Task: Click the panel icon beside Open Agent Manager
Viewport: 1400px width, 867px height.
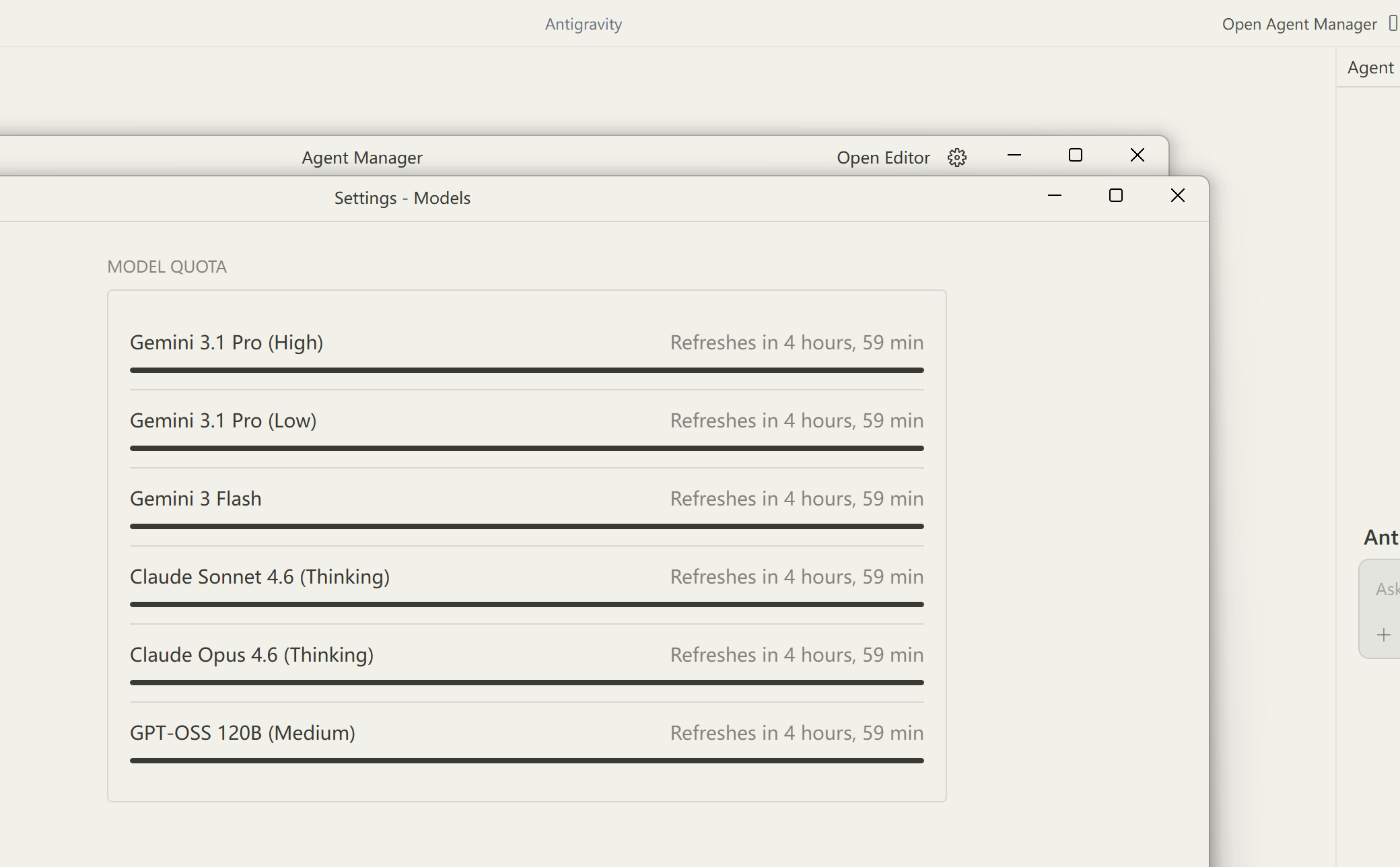Action: point(1393,24)
